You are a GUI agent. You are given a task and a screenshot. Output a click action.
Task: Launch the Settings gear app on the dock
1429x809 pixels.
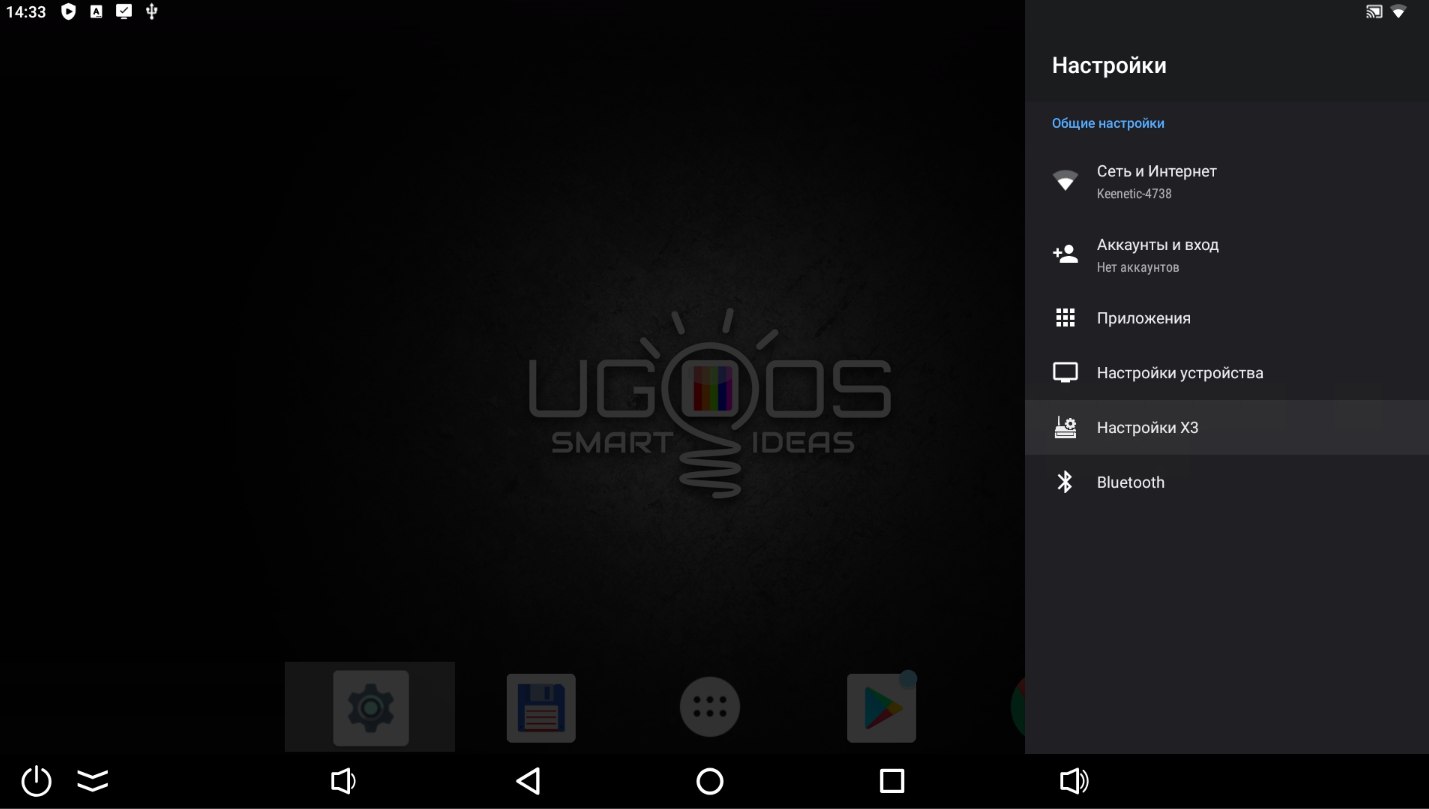click(x=371, y=708)
